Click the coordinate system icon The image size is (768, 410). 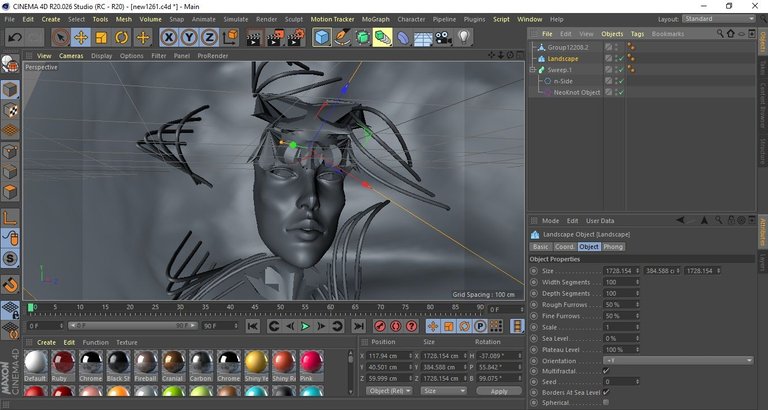click(230, 37)
